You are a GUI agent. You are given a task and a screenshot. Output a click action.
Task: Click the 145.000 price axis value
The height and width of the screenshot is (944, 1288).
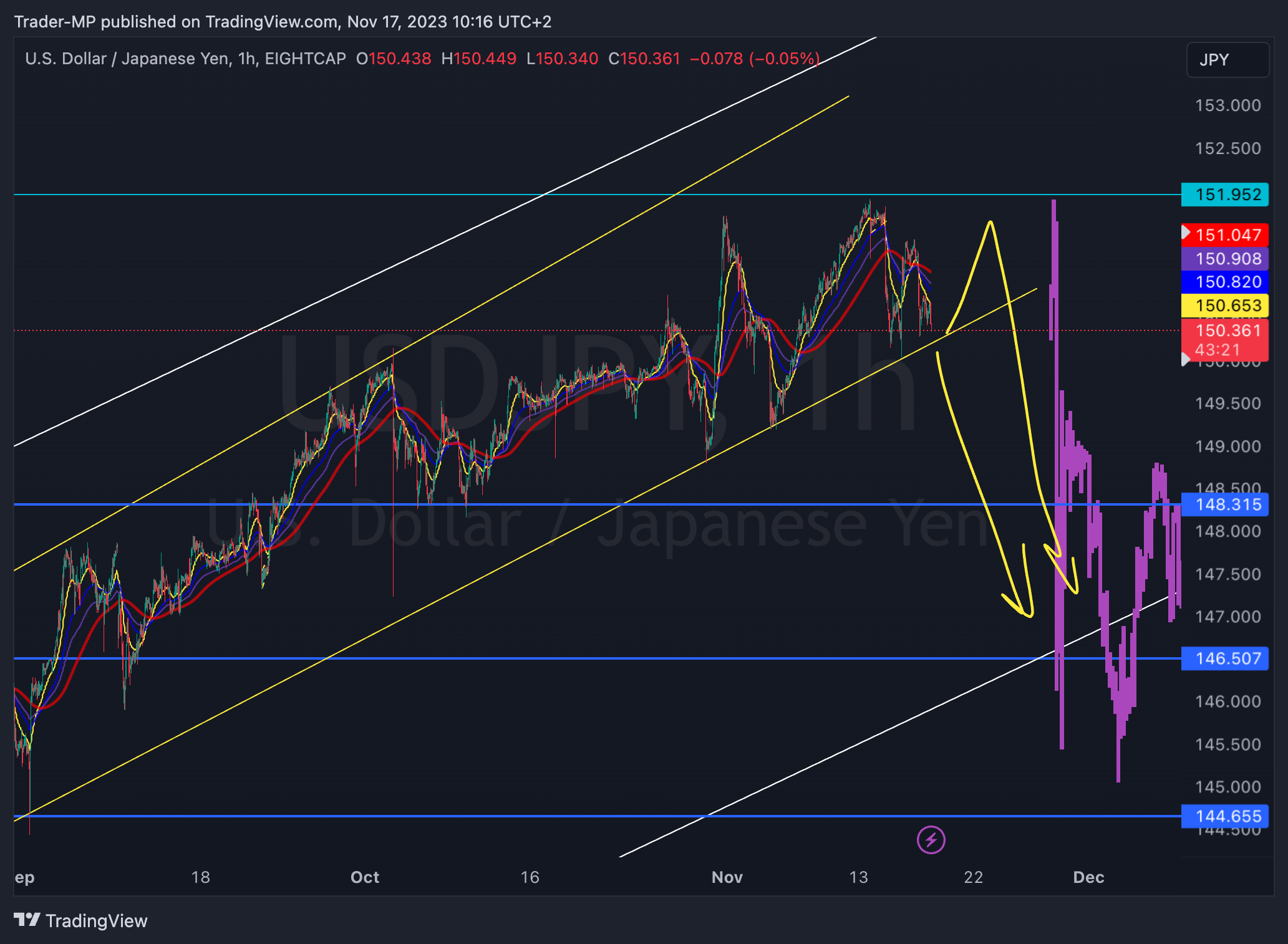click(1227, 787)
